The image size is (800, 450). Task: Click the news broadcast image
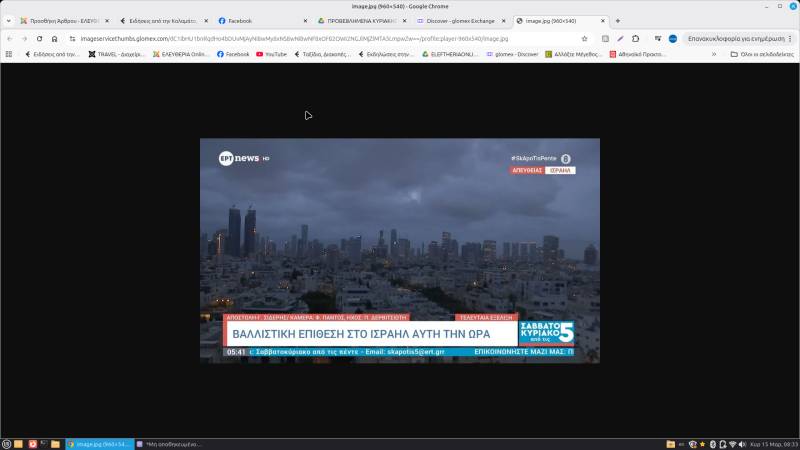click(x=400, y=250)
